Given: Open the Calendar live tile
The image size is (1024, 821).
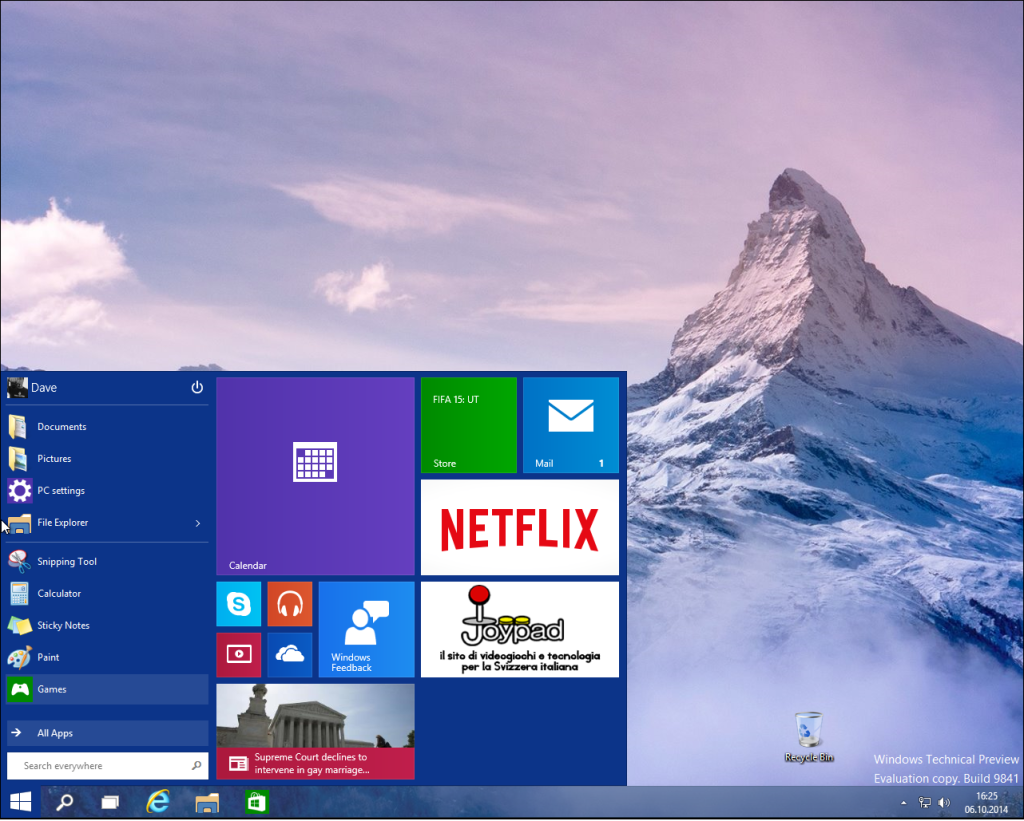Looking at the screenshot, I should [315, 476].
